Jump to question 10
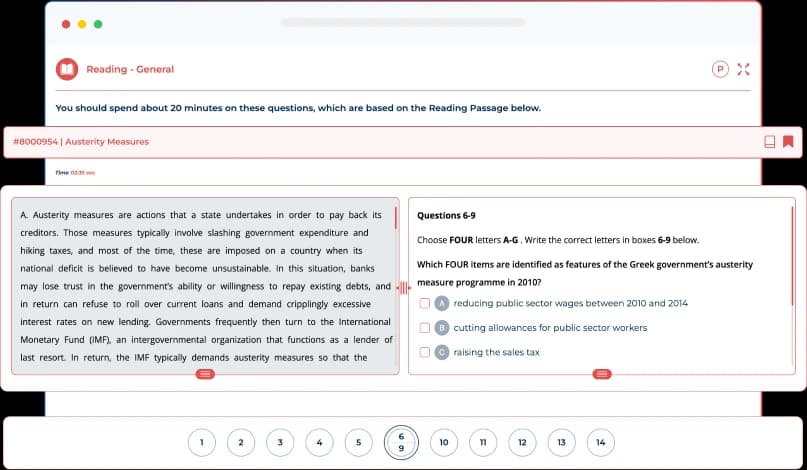 (442, 442)
